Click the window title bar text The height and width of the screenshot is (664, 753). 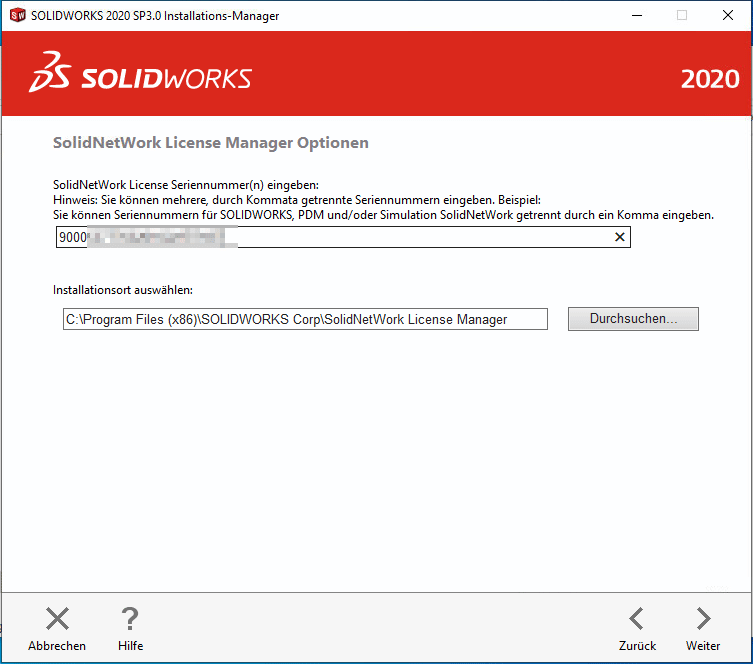(x=155, y=16)
